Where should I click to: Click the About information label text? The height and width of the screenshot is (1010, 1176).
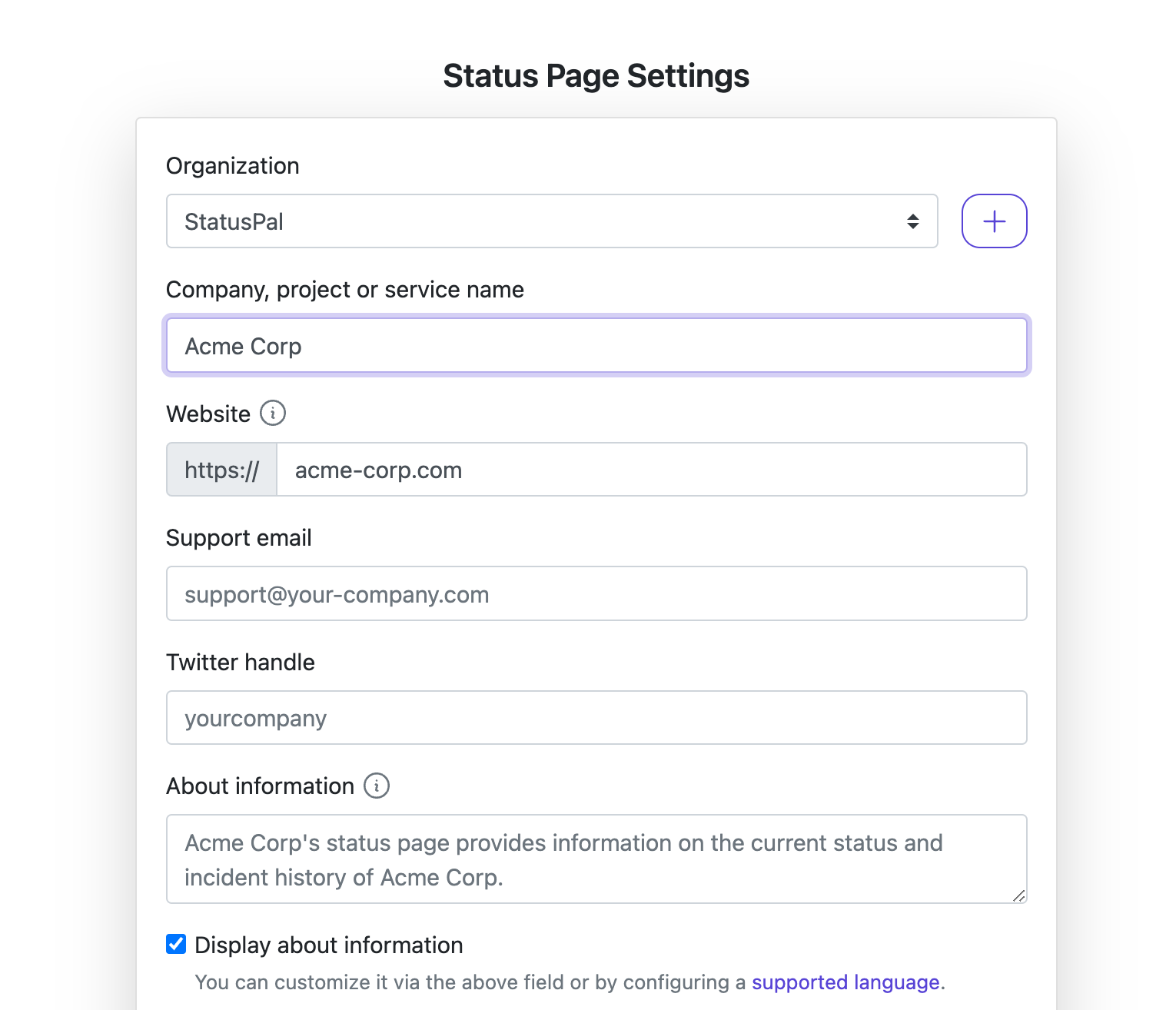[x=260, y=786]
